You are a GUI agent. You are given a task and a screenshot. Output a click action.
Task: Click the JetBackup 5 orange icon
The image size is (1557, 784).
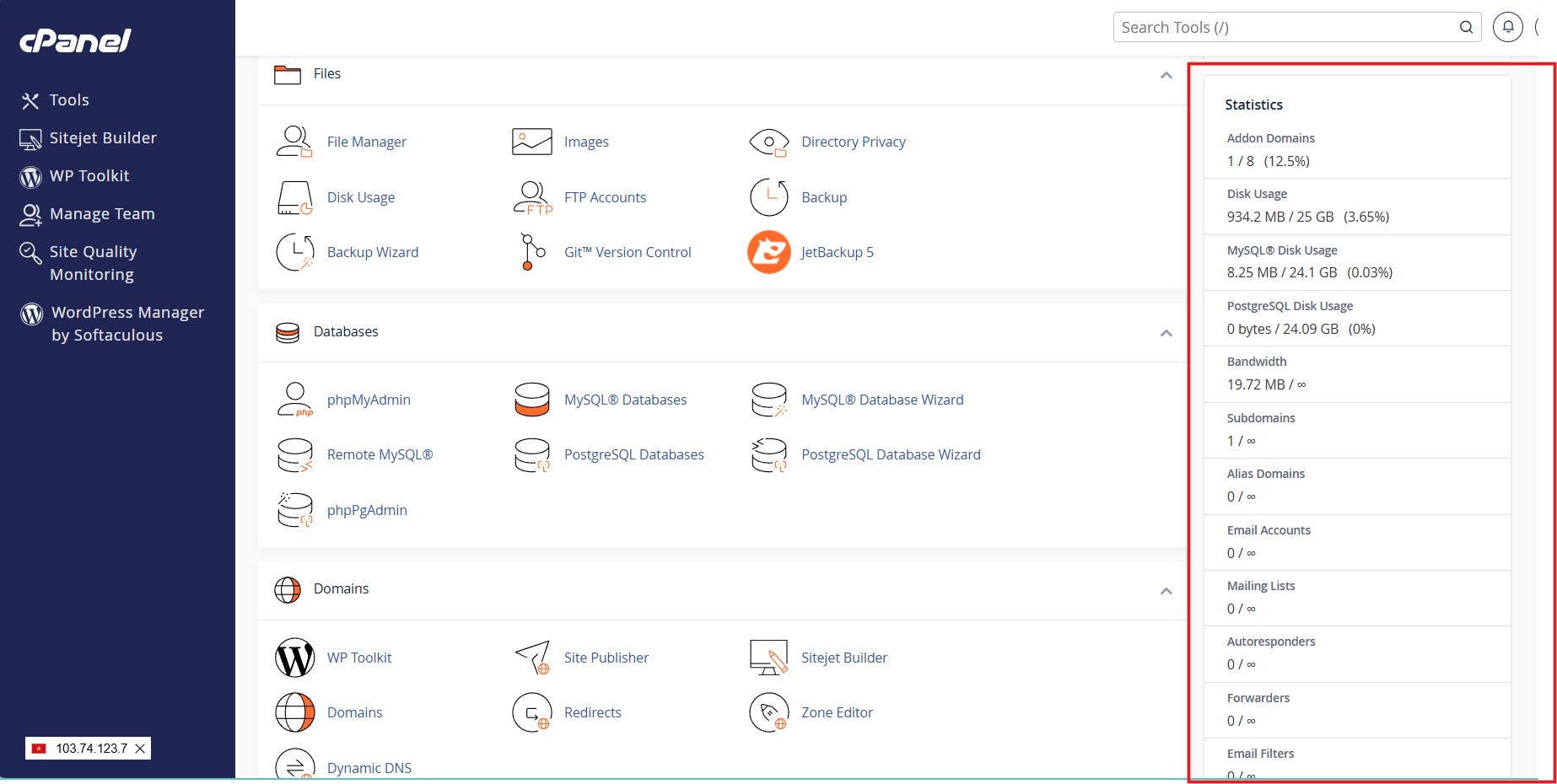coord(768,252)
